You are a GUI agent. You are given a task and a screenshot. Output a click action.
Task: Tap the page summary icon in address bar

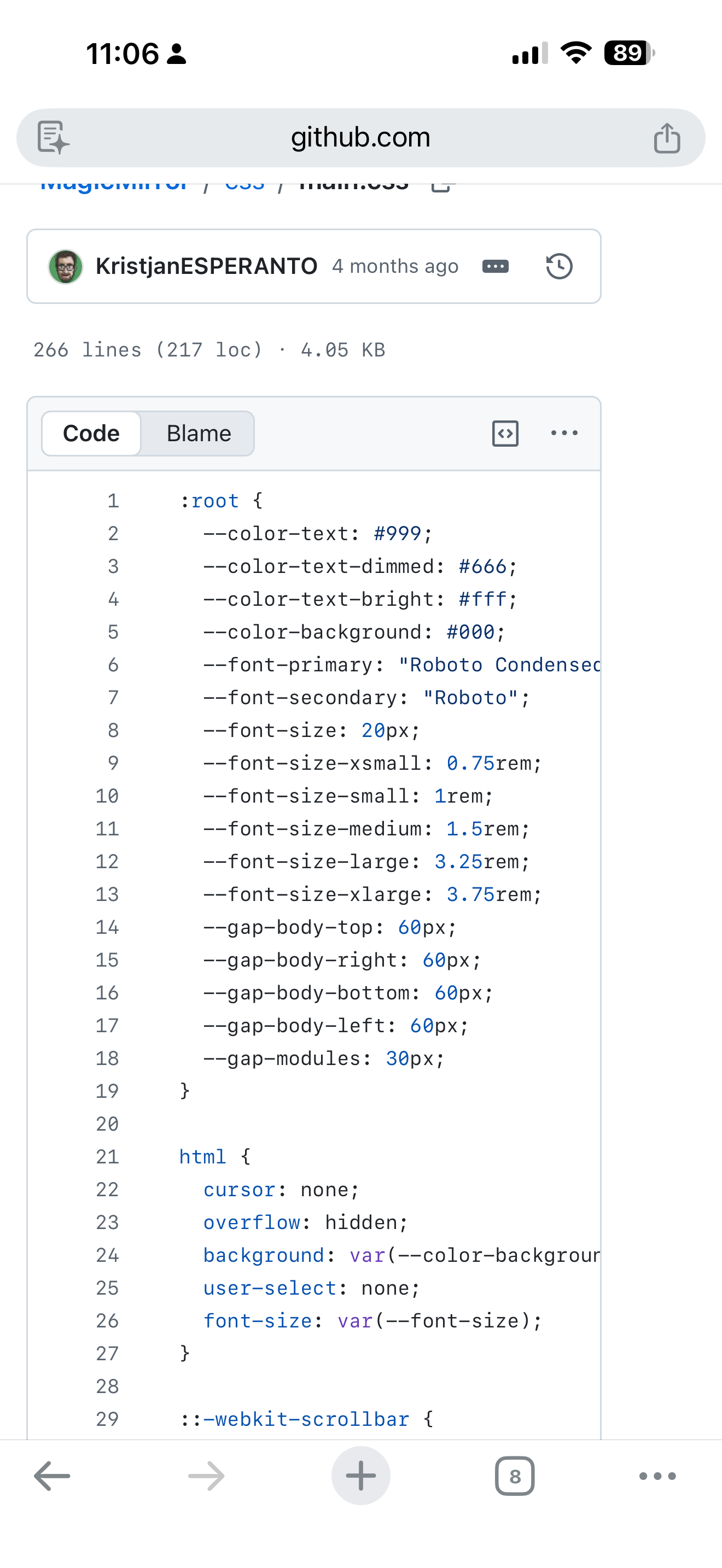(x=54, y=138)
